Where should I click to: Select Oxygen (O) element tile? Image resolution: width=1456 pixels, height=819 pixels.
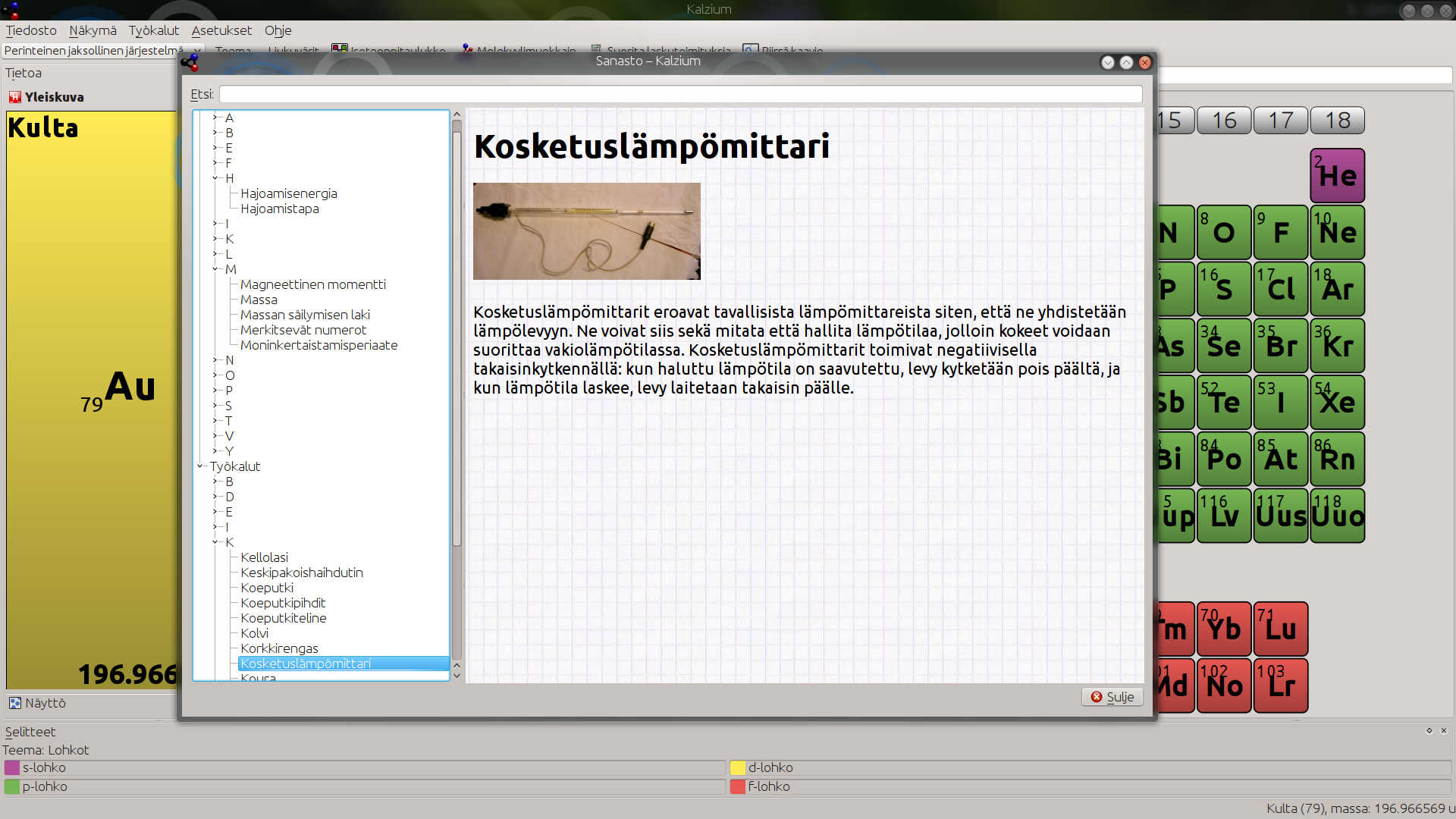[x=1224, y=232]
